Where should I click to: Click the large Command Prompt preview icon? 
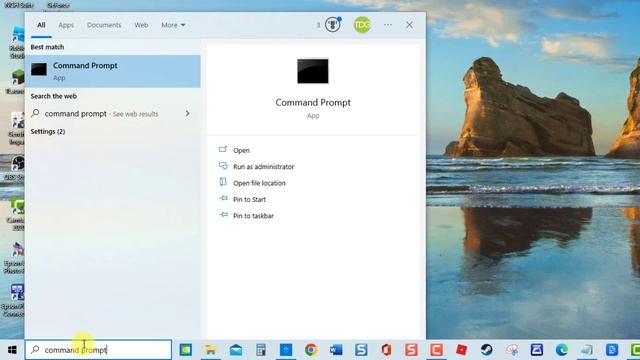coord(313,71)
